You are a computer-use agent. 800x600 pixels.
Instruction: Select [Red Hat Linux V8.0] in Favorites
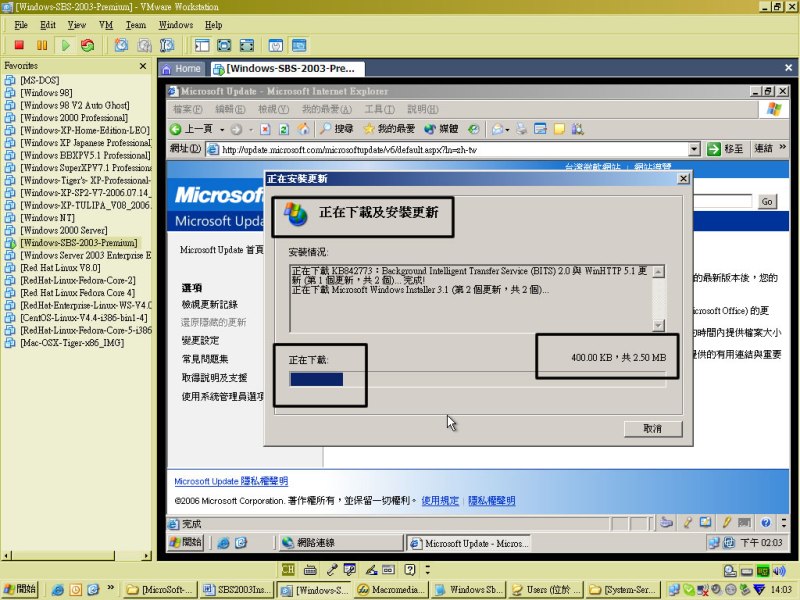tap(60, 267)
